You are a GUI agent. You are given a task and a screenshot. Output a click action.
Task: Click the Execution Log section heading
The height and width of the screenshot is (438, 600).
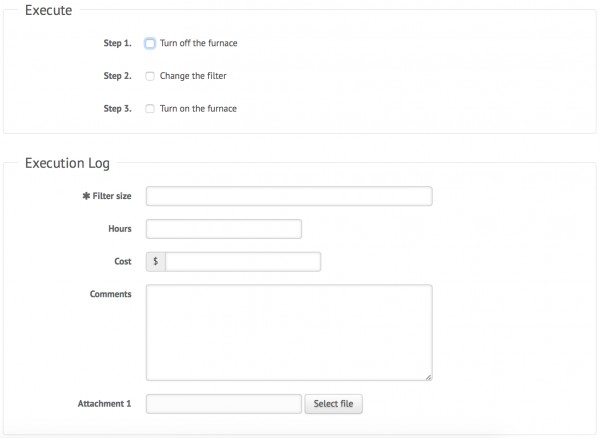[x=67, y=162]
